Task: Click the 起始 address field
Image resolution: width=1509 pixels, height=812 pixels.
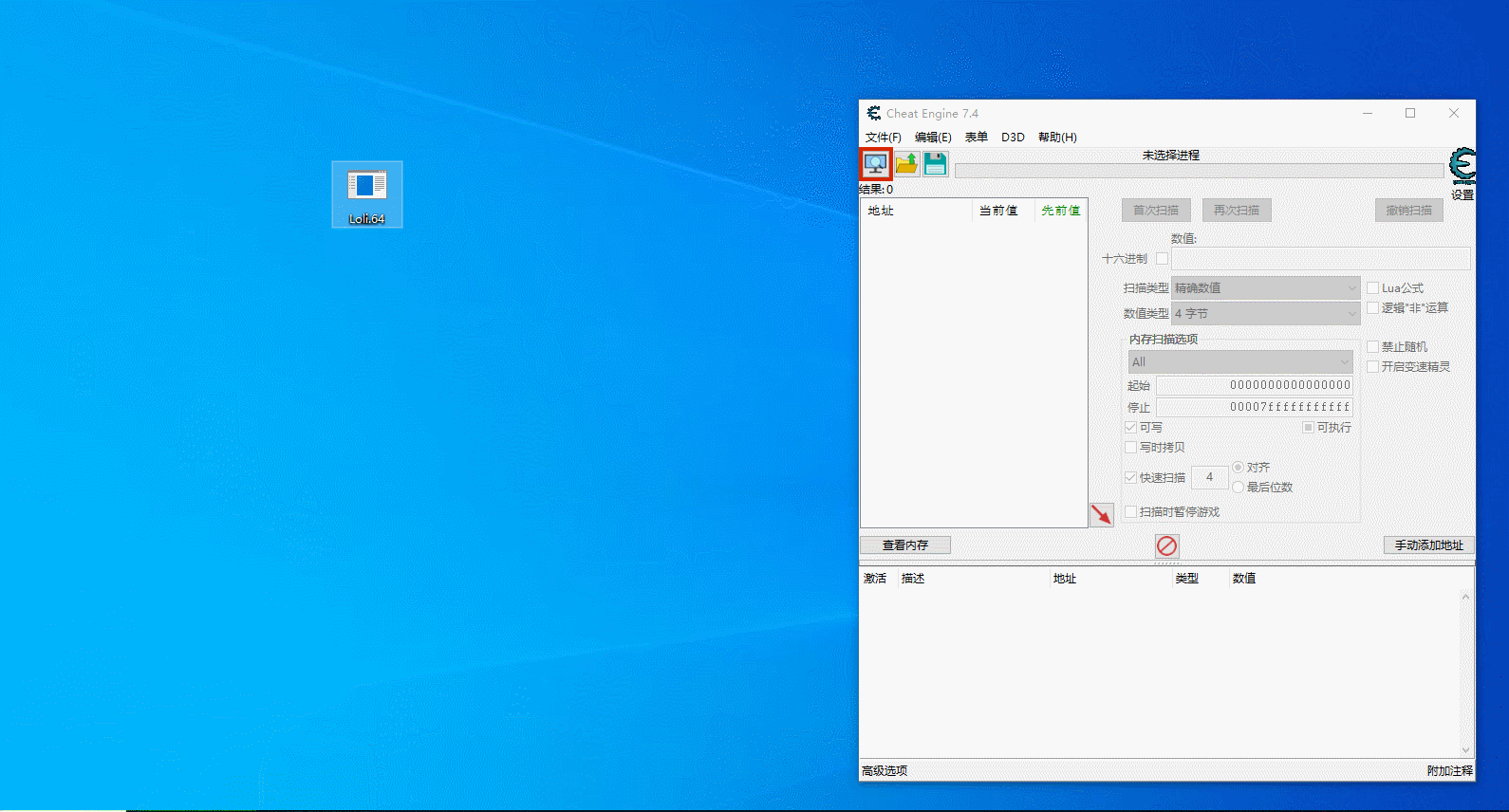Action: tap(1254, 385)
